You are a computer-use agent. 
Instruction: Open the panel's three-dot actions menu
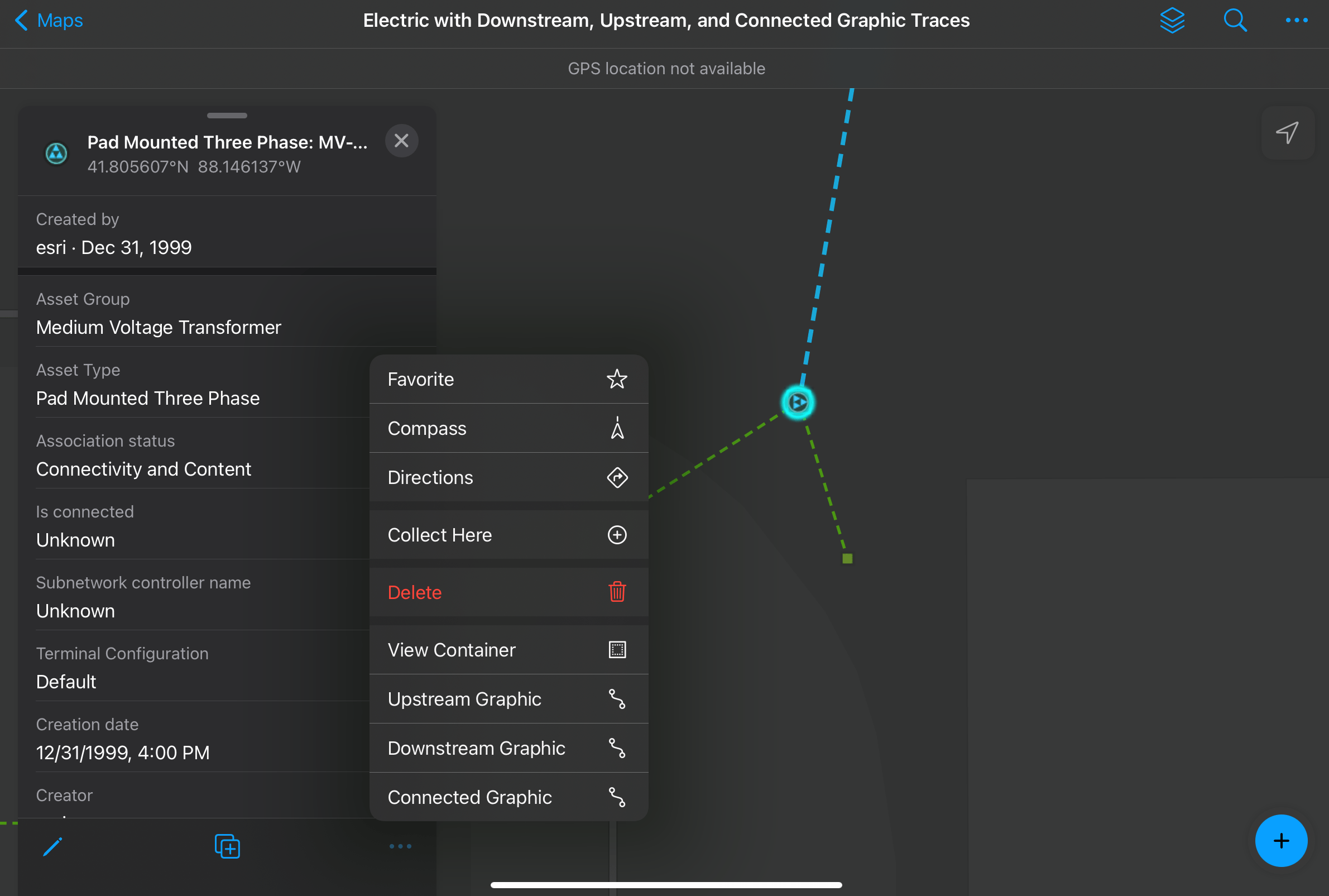point(400,846)
